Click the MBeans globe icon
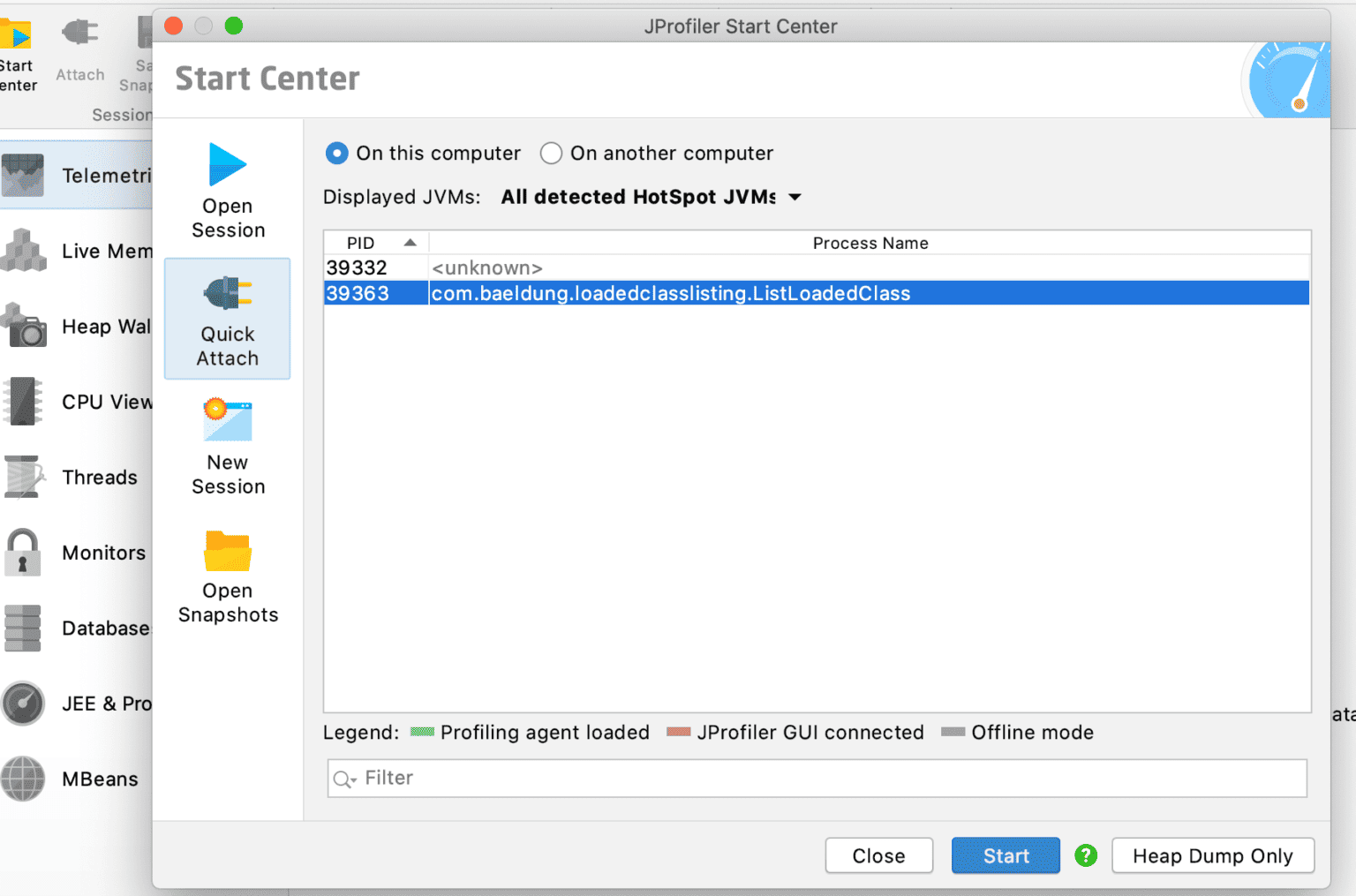The width and height of the screenshot is (1356, 896). click(x=23, y=779)
